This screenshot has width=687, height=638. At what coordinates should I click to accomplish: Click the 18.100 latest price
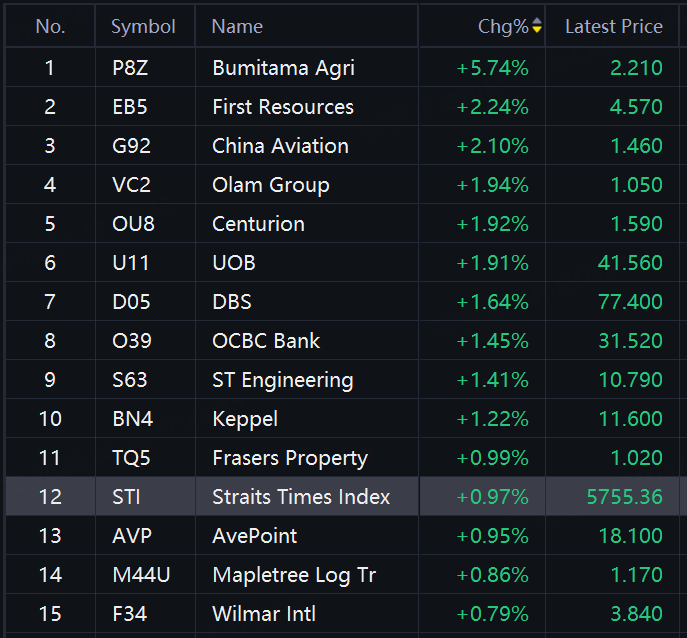click(630, 536)
